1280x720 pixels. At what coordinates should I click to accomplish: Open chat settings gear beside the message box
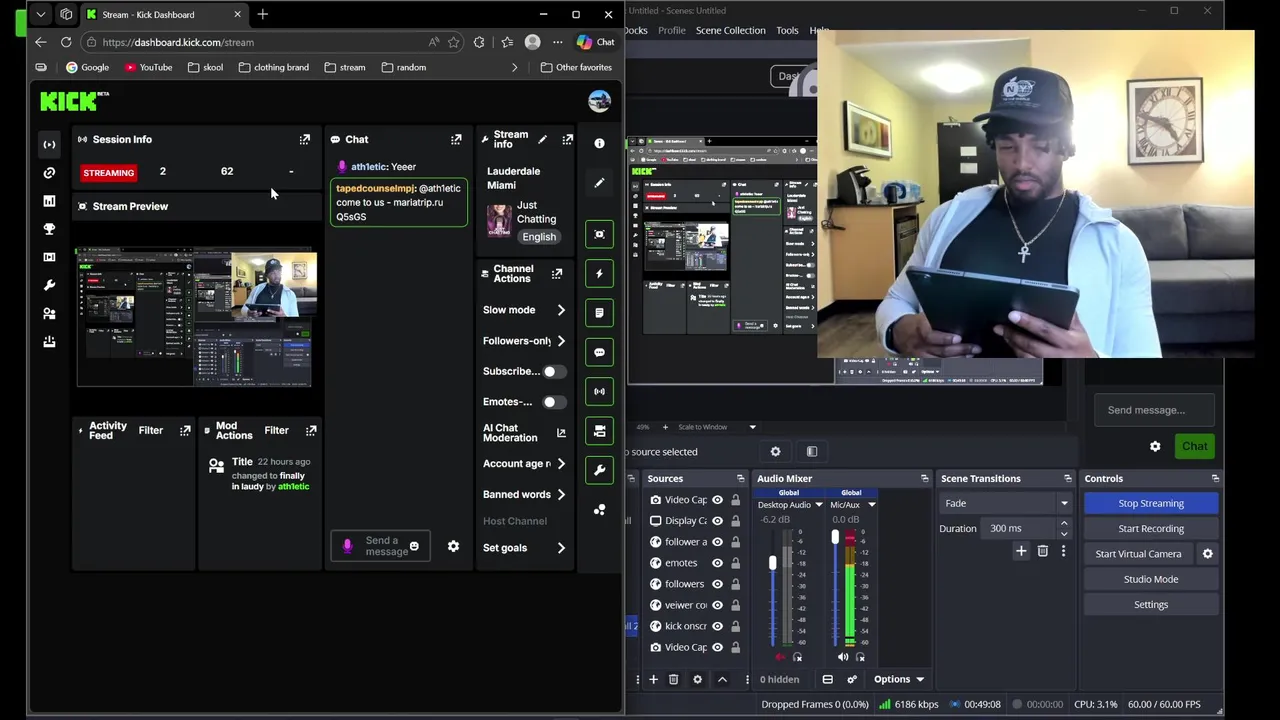coord(453,546)
